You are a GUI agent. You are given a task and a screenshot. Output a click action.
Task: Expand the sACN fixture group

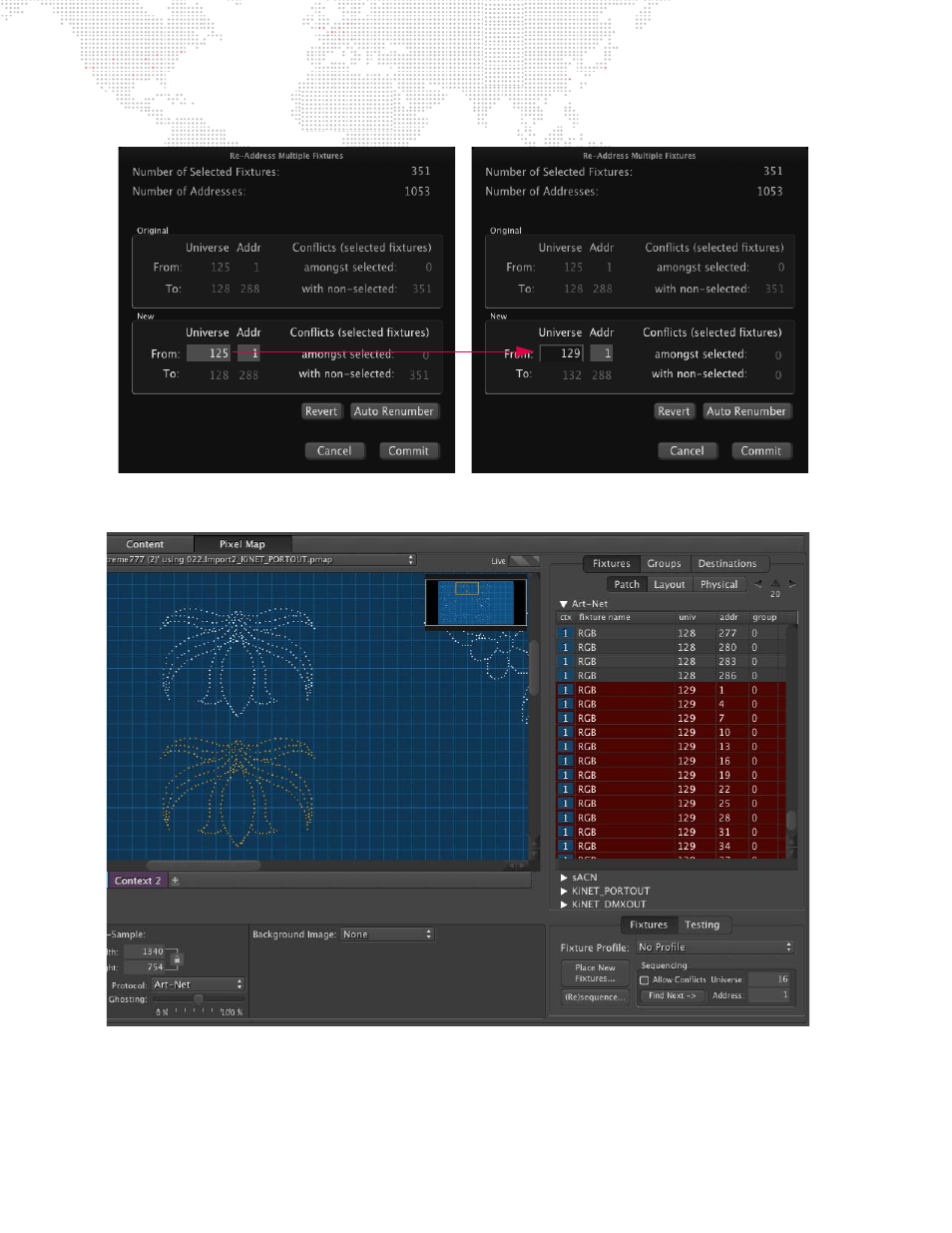564,878
